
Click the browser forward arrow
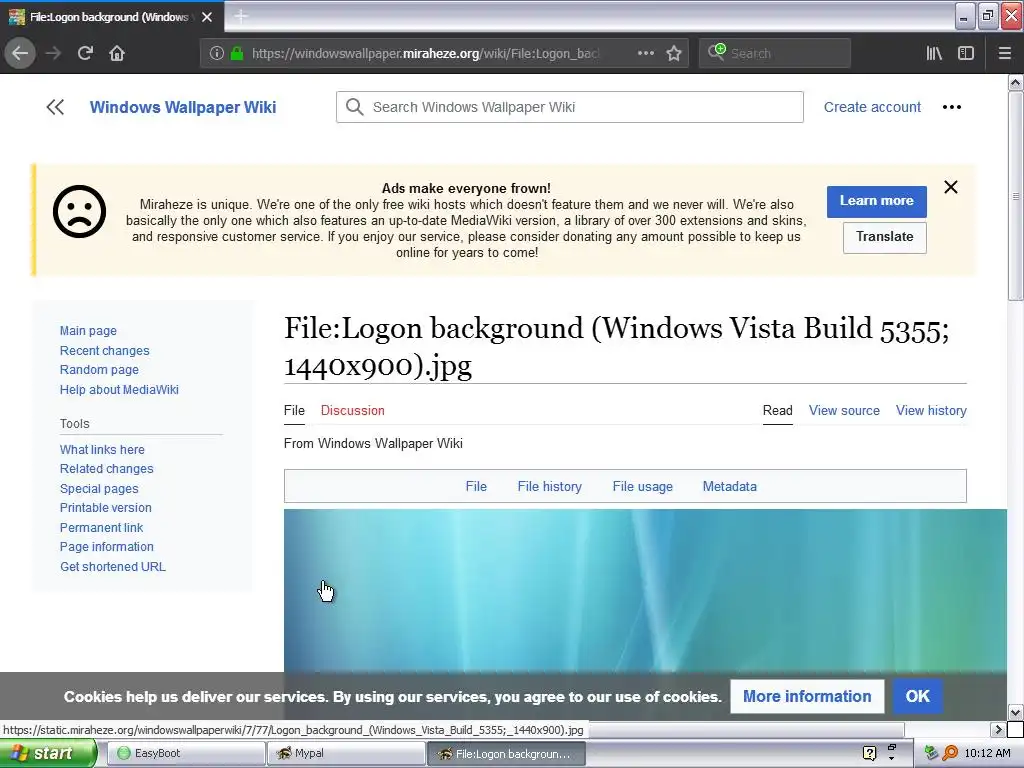point(54,53)
